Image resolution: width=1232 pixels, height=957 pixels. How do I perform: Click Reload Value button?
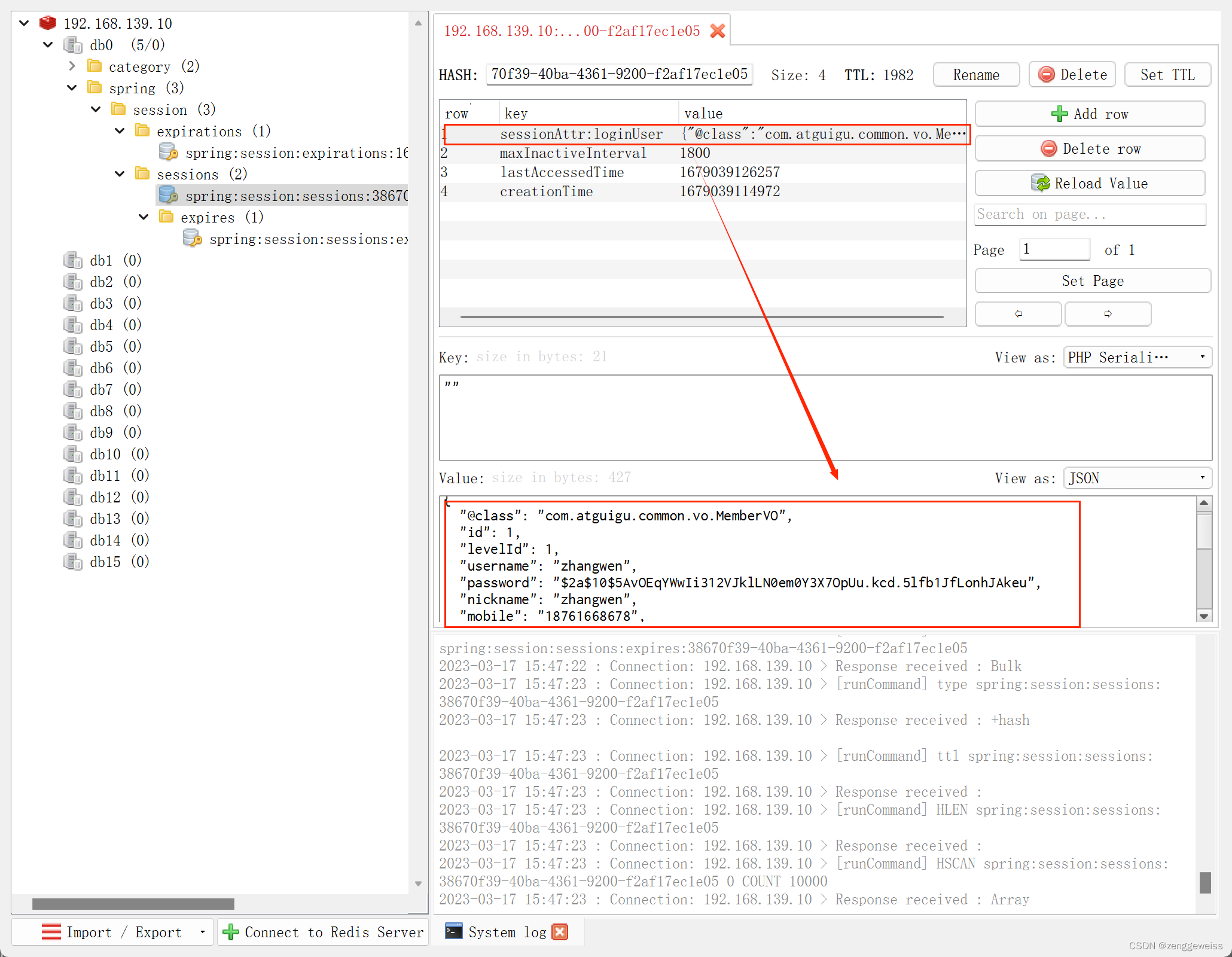pyautogui.click(x=1090, y=183)
